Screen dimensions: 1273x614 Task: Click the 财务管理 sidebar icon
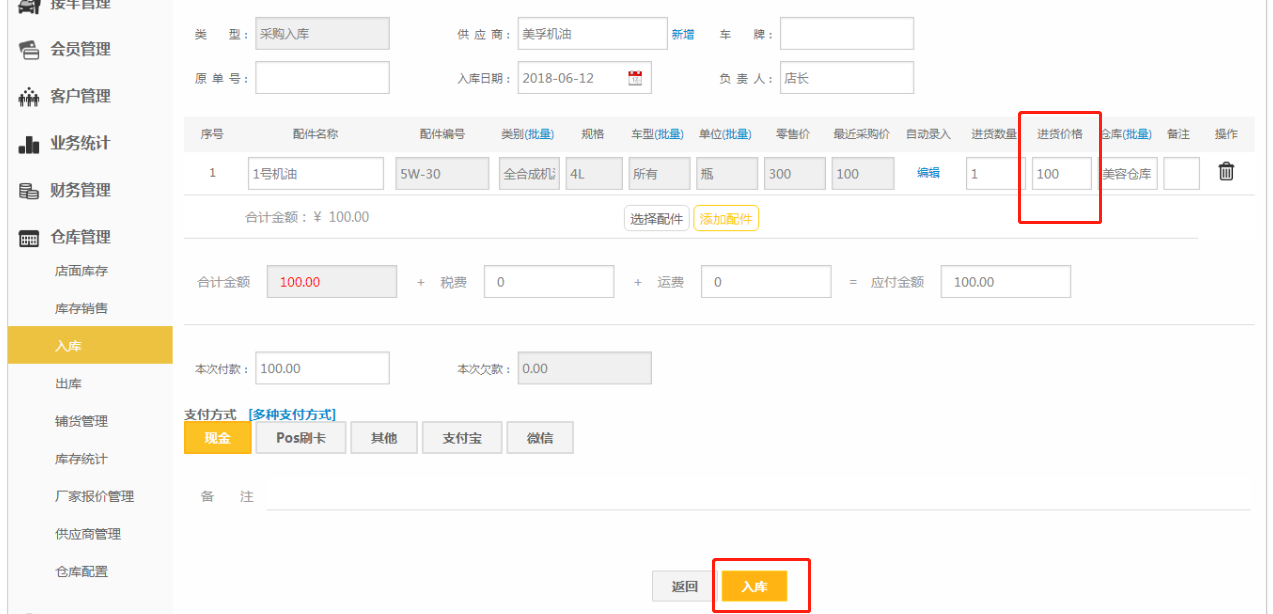[30, 191]
